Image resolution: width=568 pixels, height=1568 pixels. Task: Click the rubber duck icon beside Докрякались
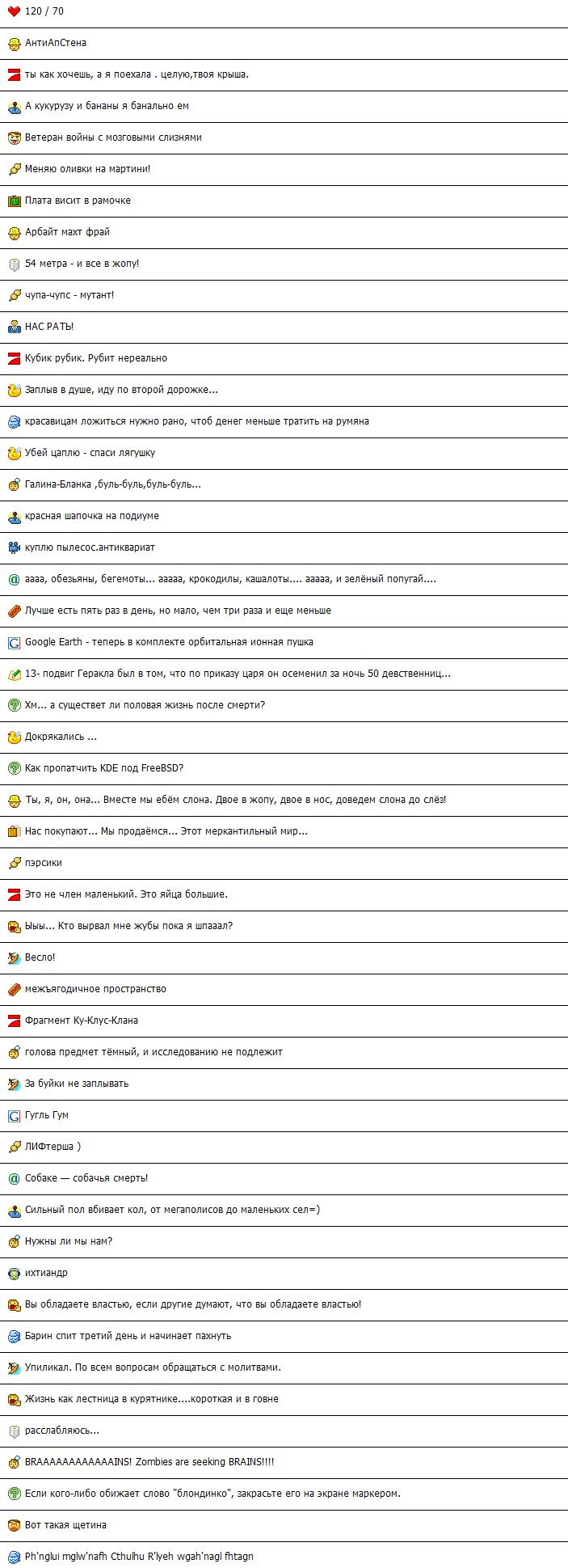(x=14, y=737)
